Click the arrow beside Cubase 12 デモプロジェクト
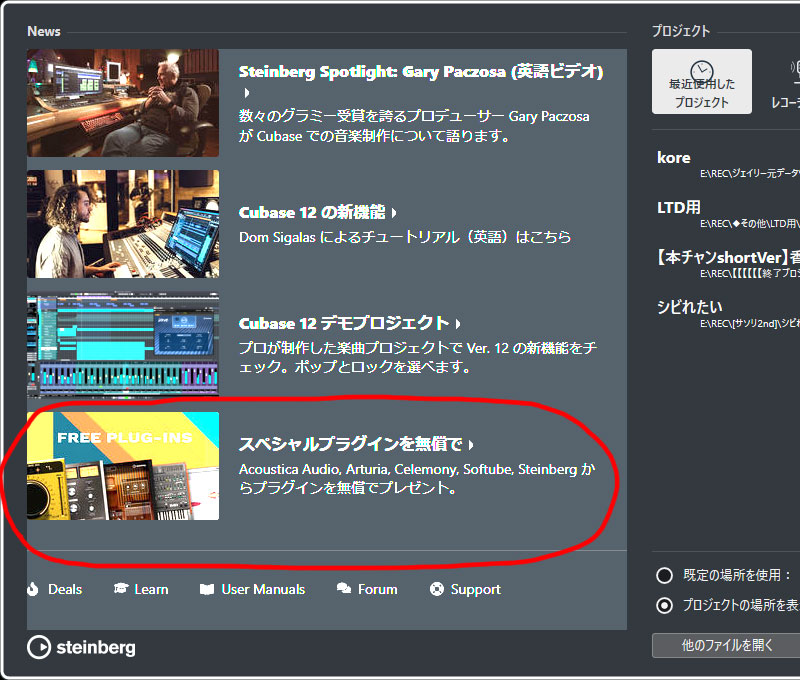 point(458,324)
